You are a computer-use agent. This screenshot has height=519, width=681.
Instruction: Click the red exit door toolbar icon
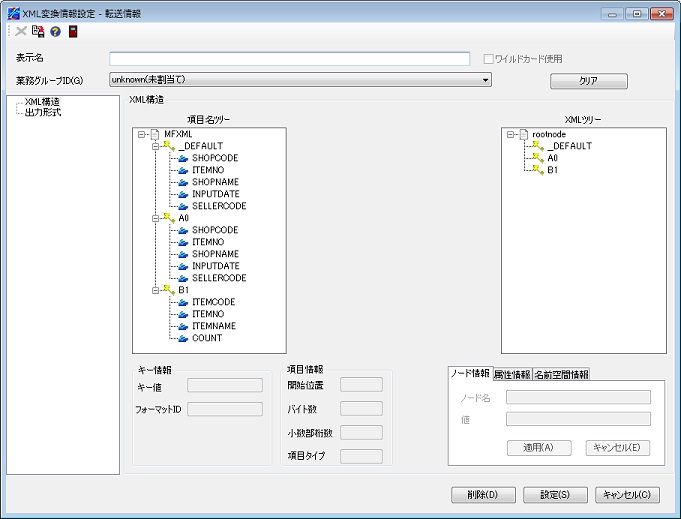(x=73, y=32)
